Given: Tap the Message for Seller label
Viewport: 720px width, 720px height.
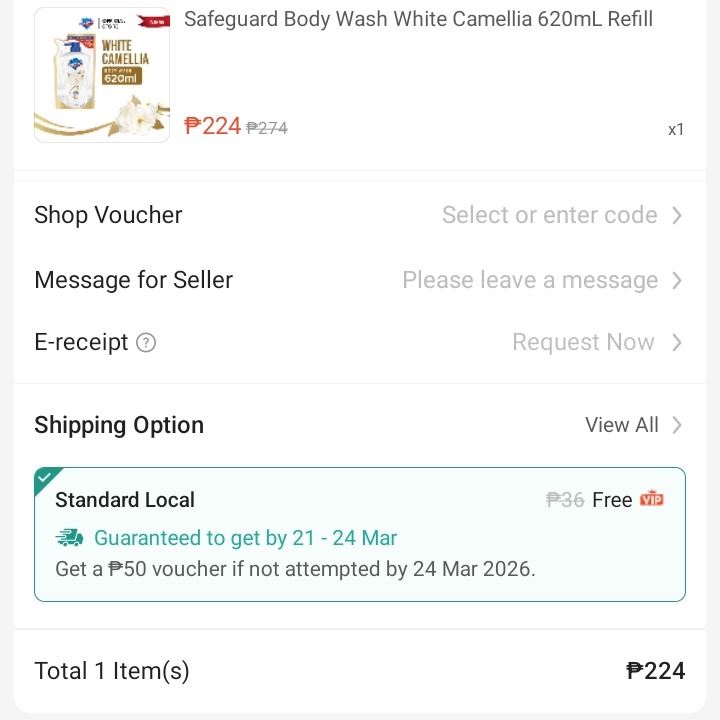Looking at the screenshot, I should 133,280.
